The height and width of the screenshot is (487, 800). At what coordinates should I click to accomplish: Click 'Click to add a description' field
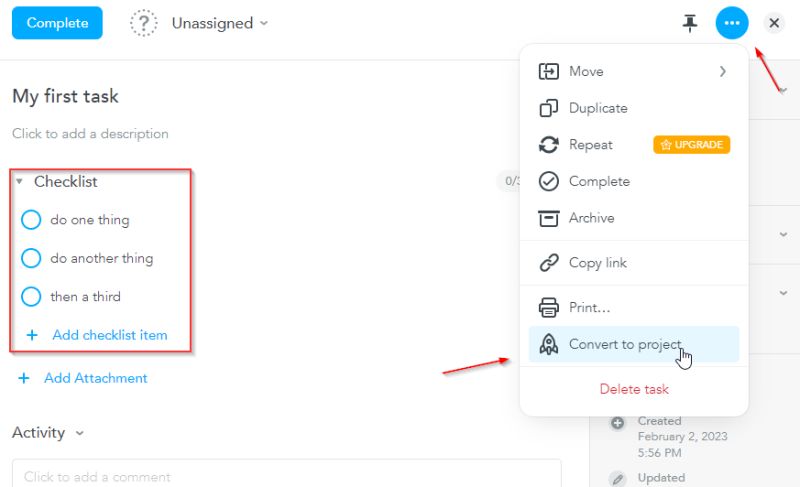(x=90, y=134)
